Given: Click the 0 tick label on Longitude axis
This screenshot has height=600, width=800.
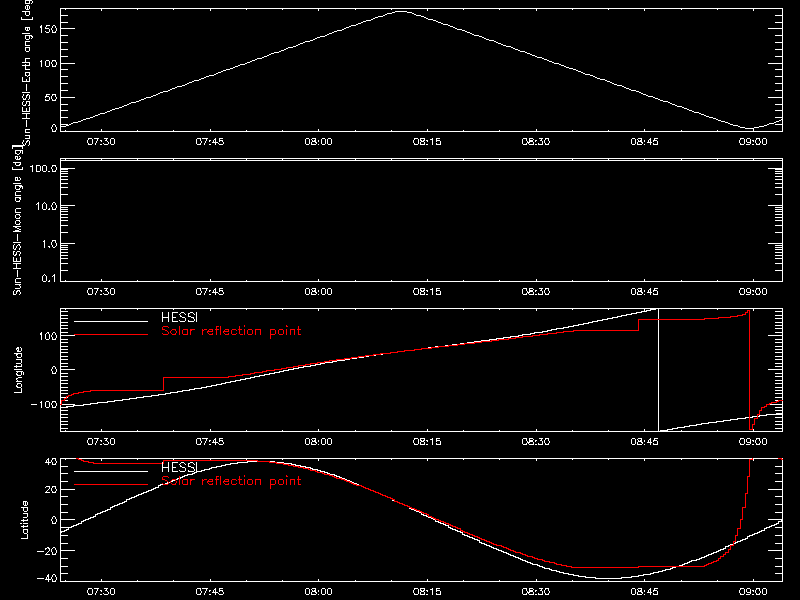Looking at the screenshot, I should [54, 370].
